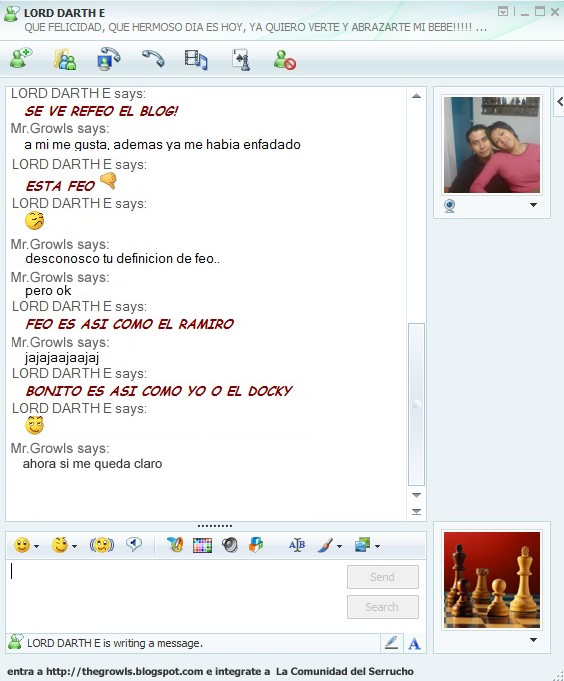Click the webcam icon under contact picture
The width and height of the screenshot is (564, 681).
(x=449, y=205)
